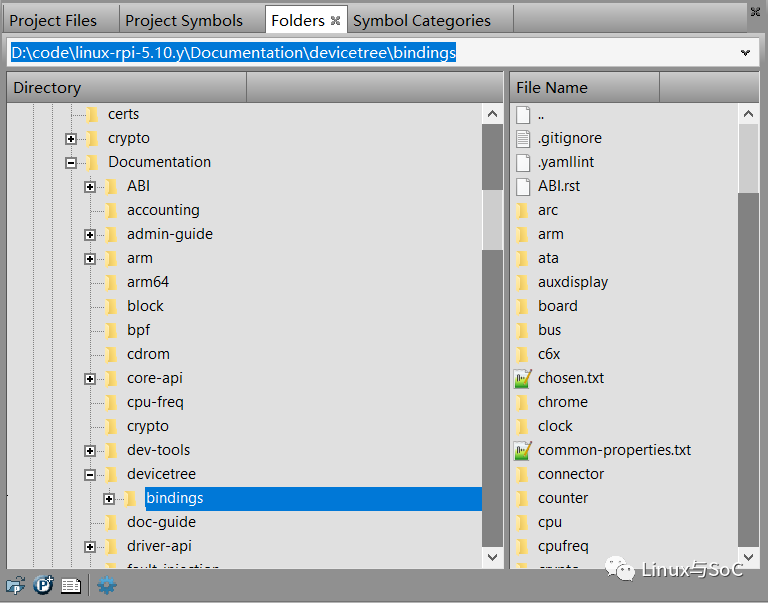The height and width of the screenshot is (603, 768).
Task: Click the file list scrollbar thumb
Action: [748, 159]
